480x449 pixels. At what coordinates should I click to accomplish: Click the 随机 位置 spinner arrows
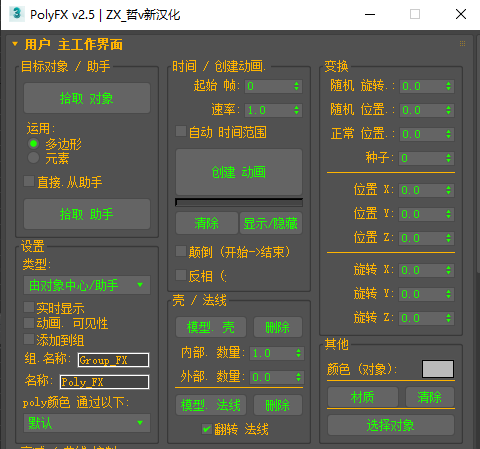(x=449, y=110)
